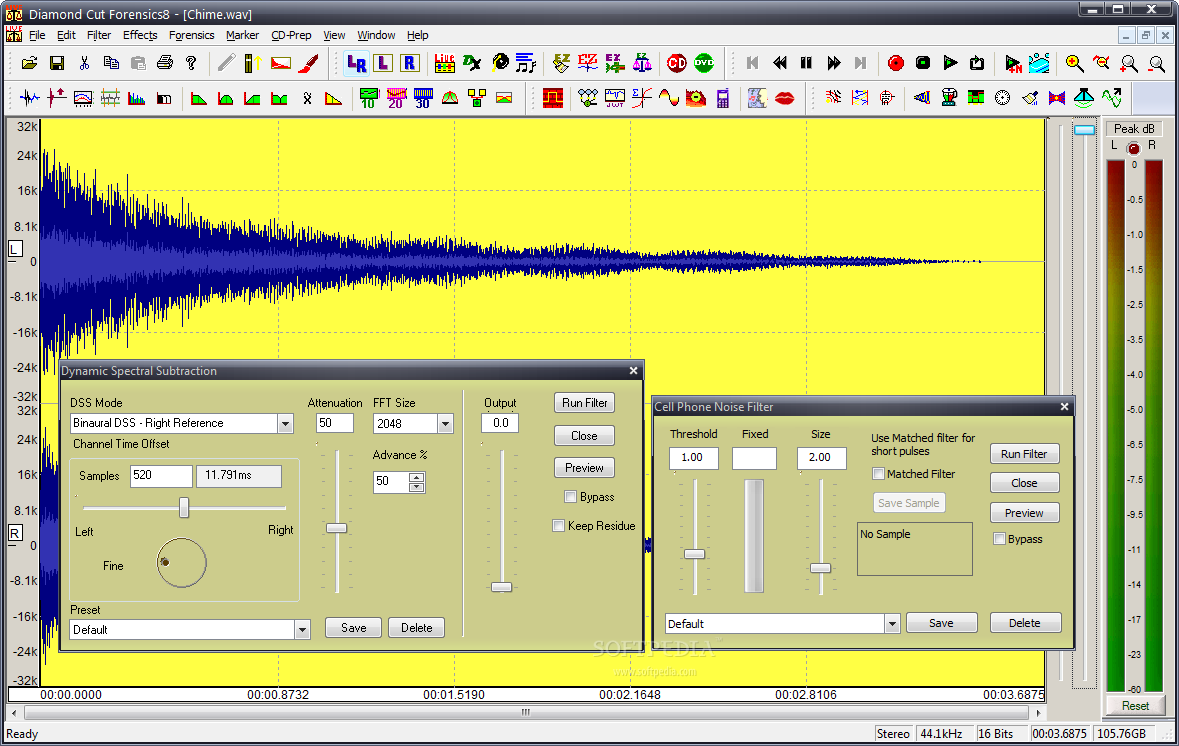Expand the DSS Mode dropdown
This screenshot has height=746, width=1179.
click(x=286, y=423)
